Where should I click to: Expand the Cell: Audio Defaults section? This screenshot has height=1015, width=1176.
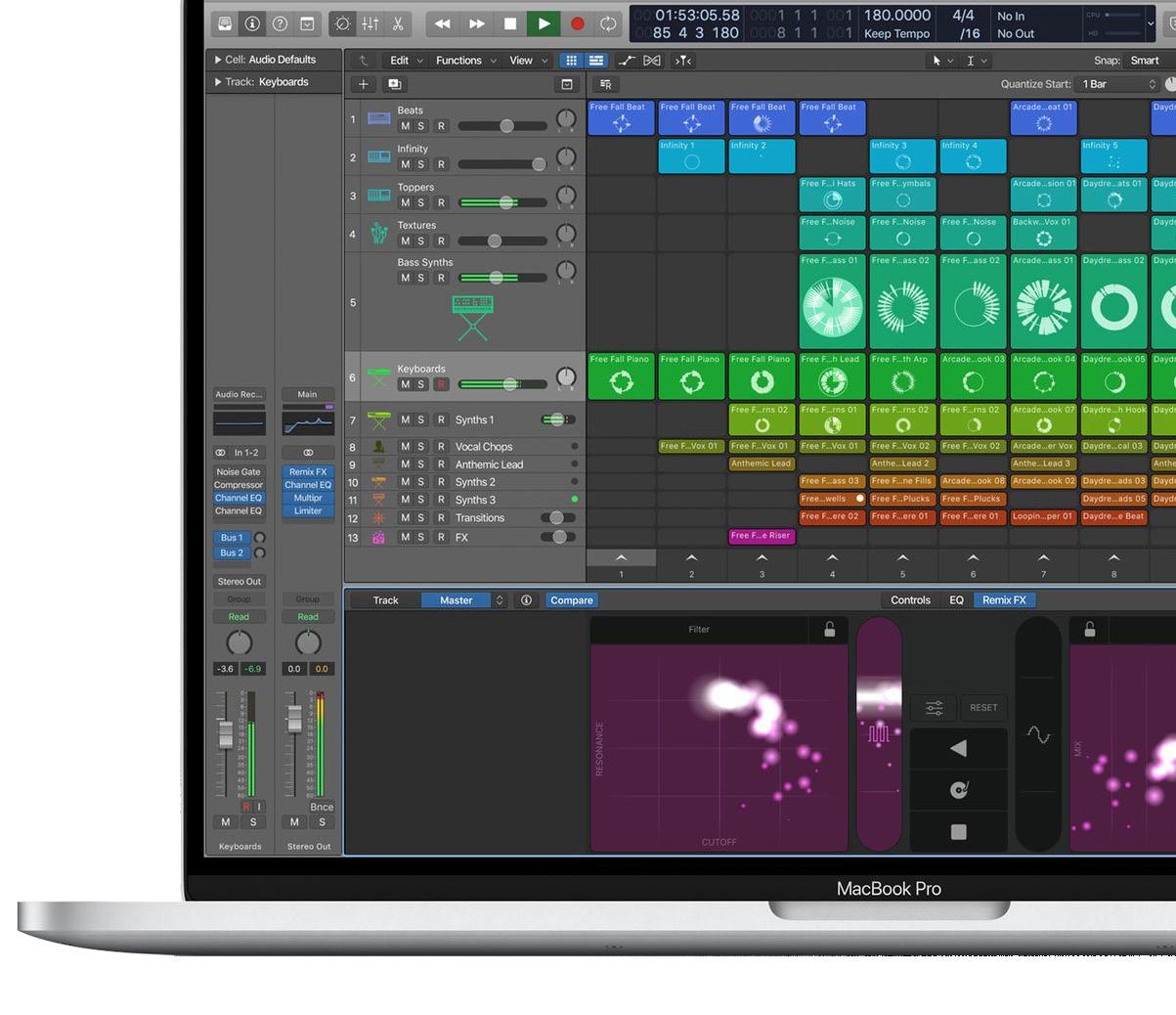(x=218, y=60)
